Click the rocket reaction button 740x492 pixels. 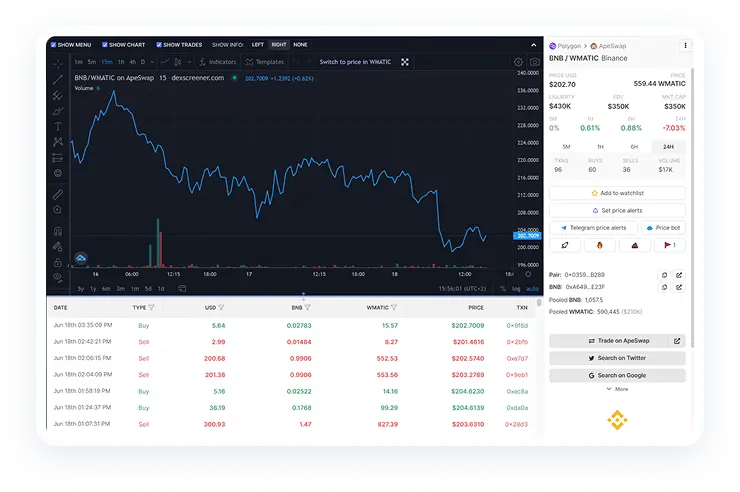click(565, 245)
